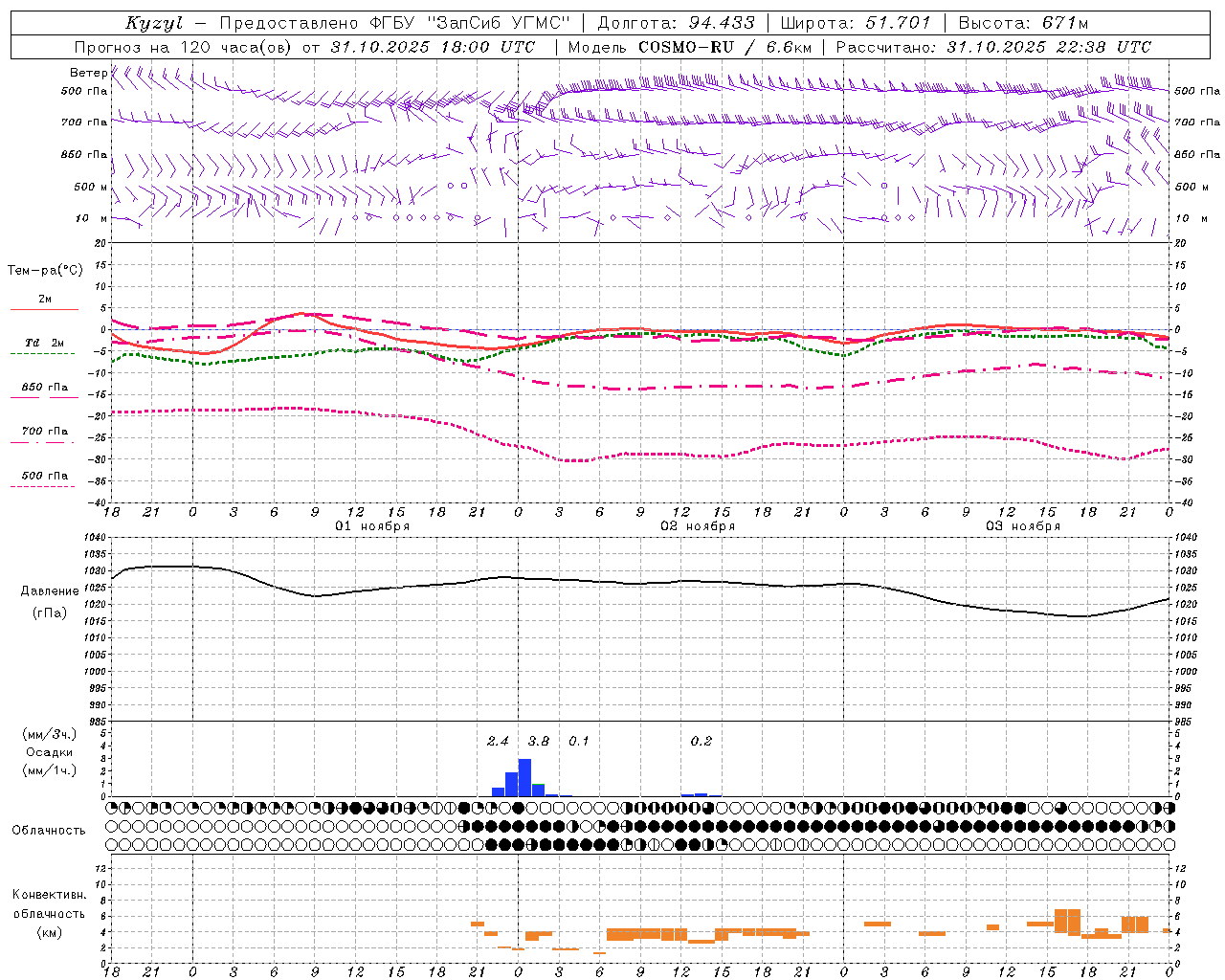The height and width of the screenshot is (980, 1225).
Task: Select the Долгота: 94.433 header text
Action: pyautogui.click(x=676, y=23)
